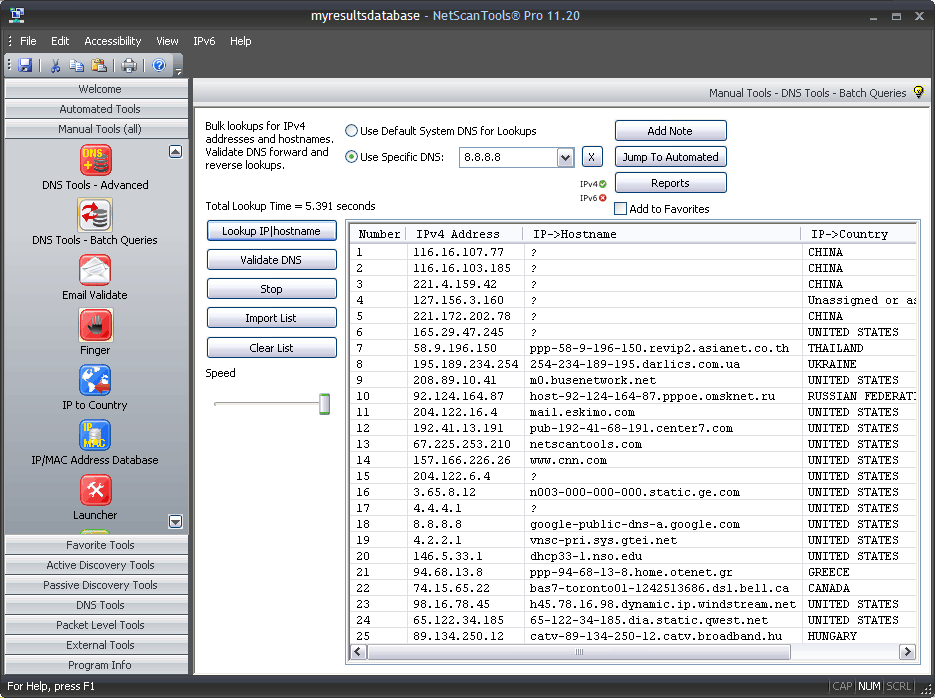The image size is (935, 698).
Task: Click the IPv4 green status indicator
Action: click(x=603, y=184)
